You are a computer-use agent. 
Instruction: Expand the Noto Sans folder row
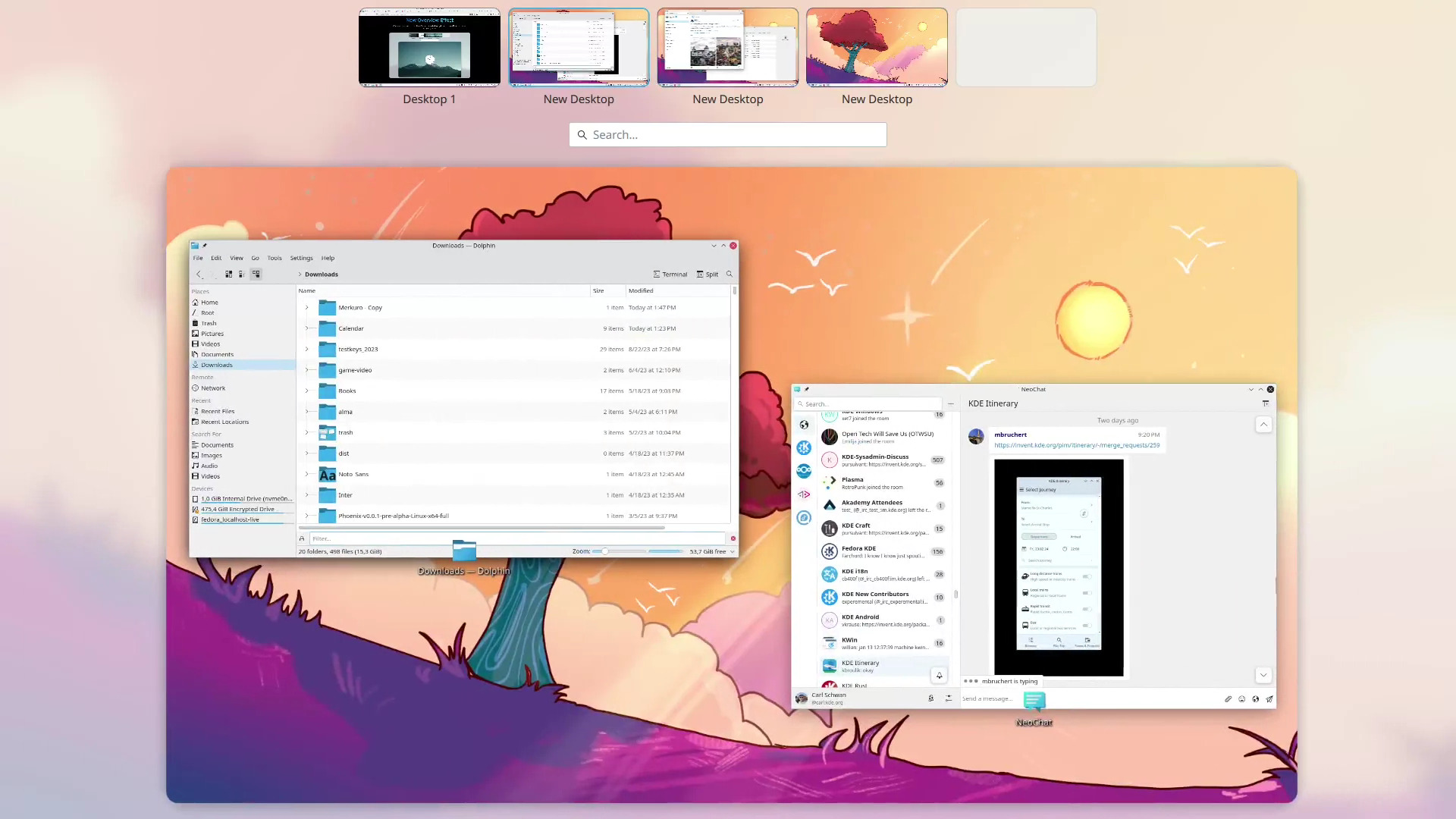tap(306, 474)
